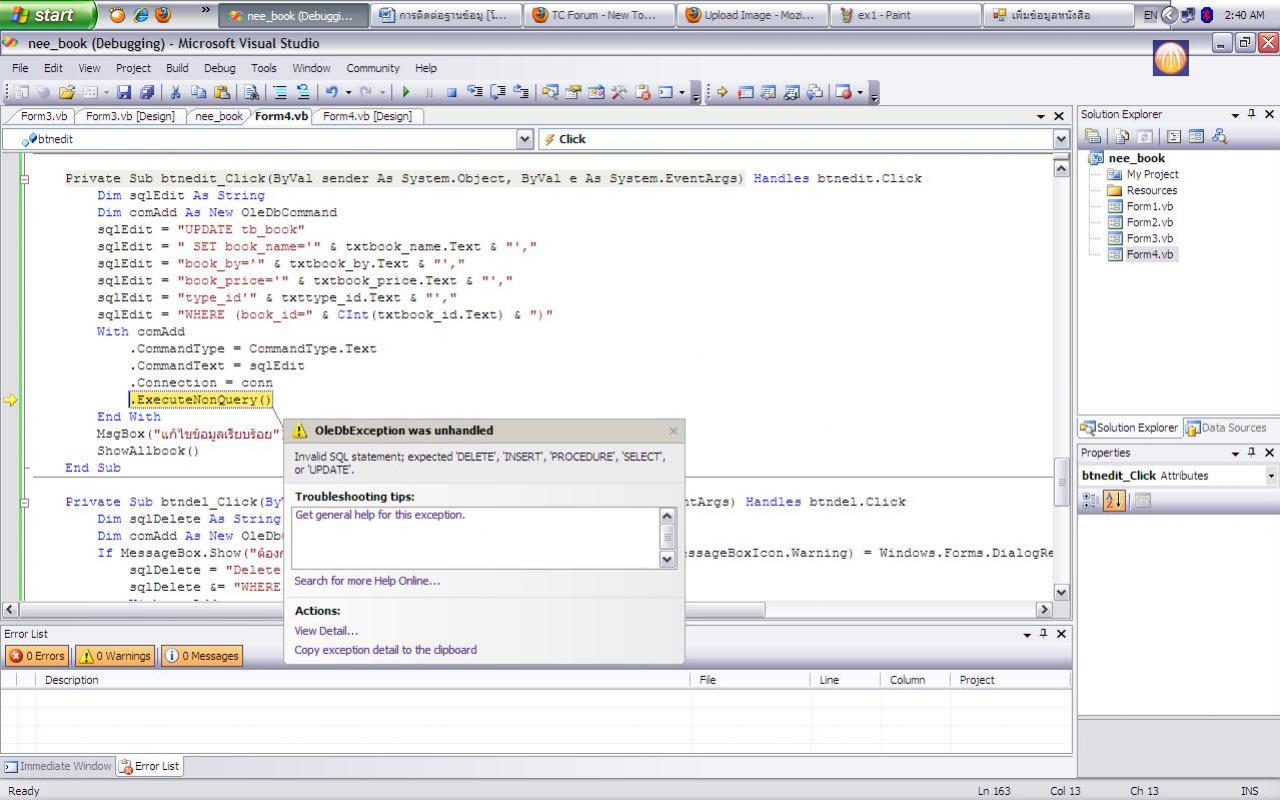Viewport: 1280px width, 800px height.
Task: Toggle the 0 Warnings filter button
Action: click(116, 656)
